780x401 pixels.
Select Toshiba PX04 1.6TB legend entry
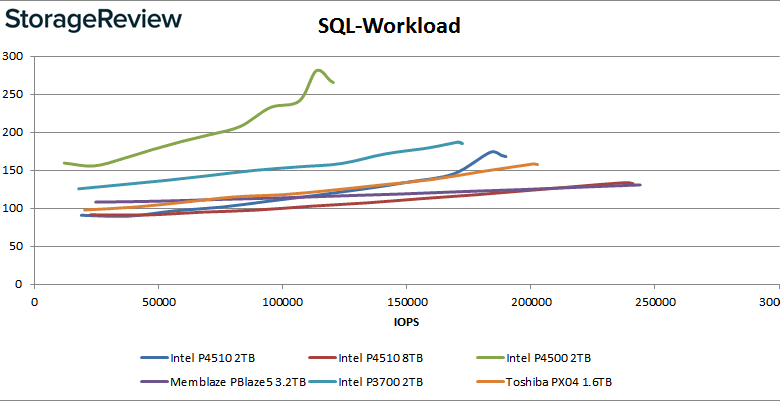[x=544, y=382]
